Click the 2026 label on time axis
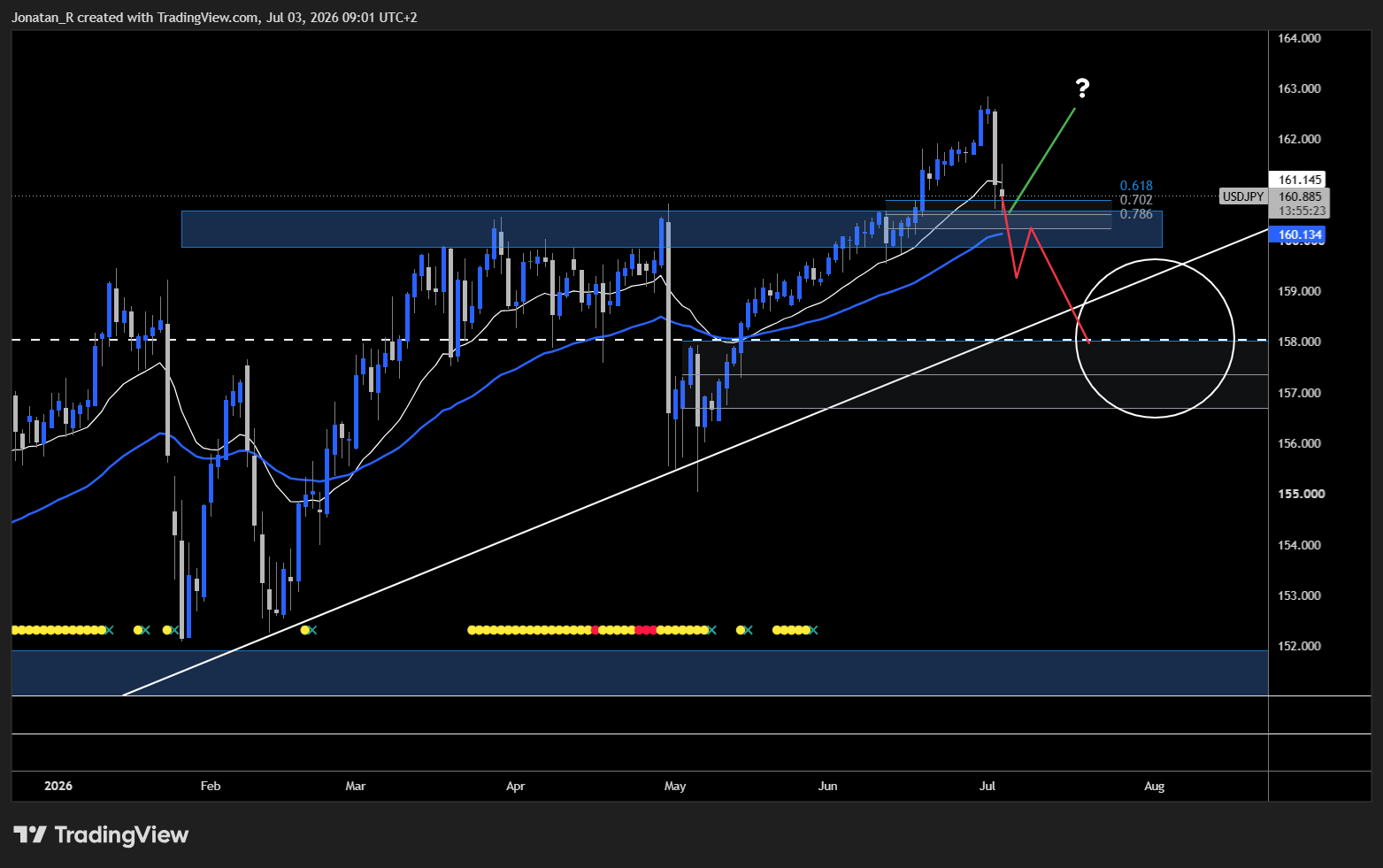This screenshot has height=868, width=1383. 58,786
